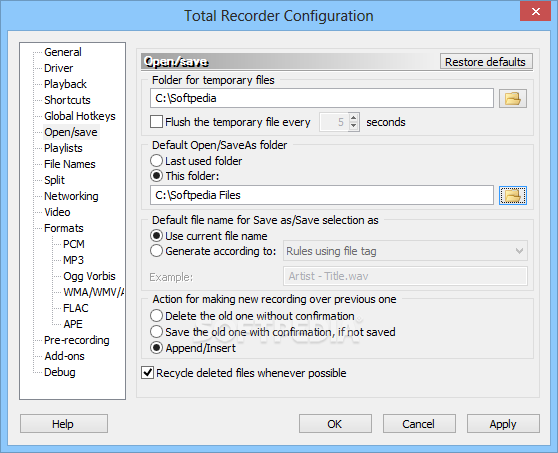This screenshot has width=558, height=453.
Task: Select Open/save in the settings tree
Action: click(x=71, y=132)
